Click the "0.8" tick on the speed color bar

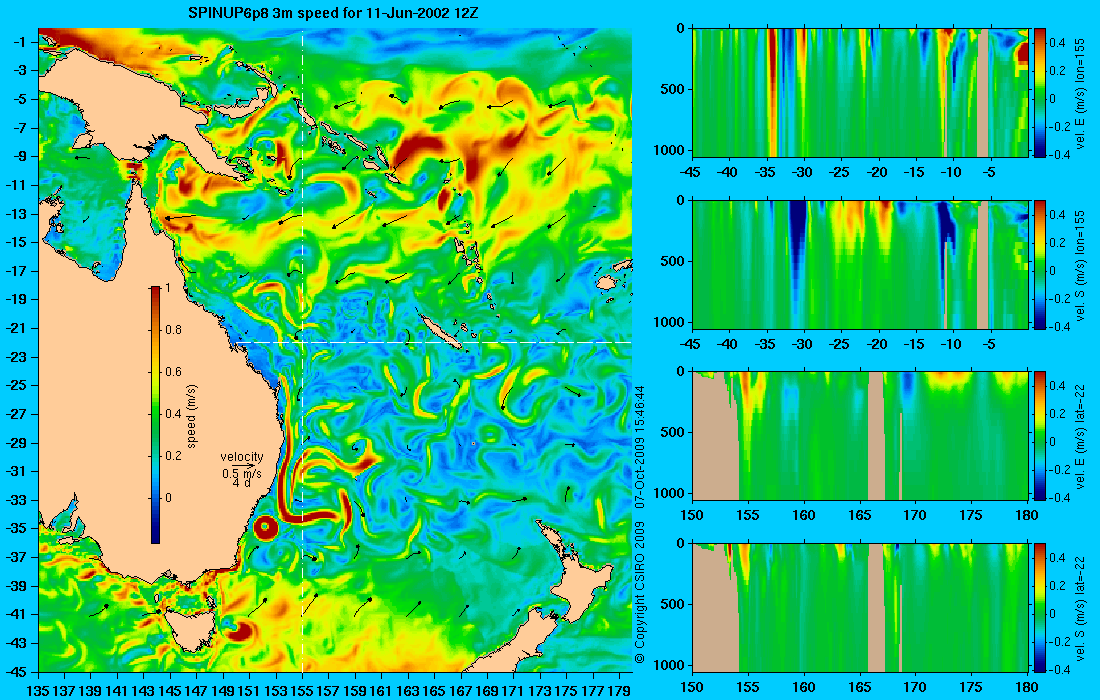point(173,330)
